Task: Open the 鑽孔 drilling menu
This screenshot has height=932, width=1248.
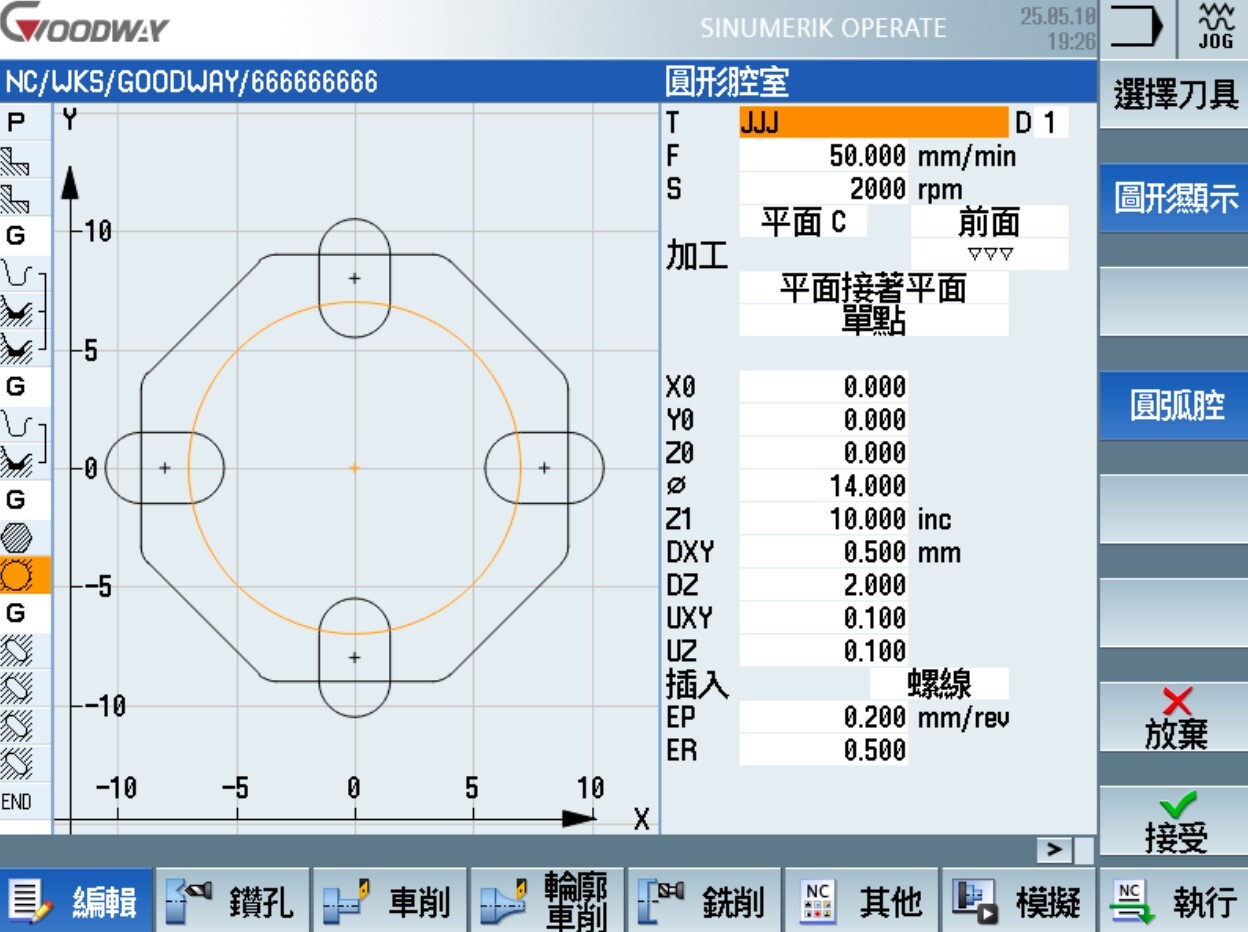Action: click(233, 902)
